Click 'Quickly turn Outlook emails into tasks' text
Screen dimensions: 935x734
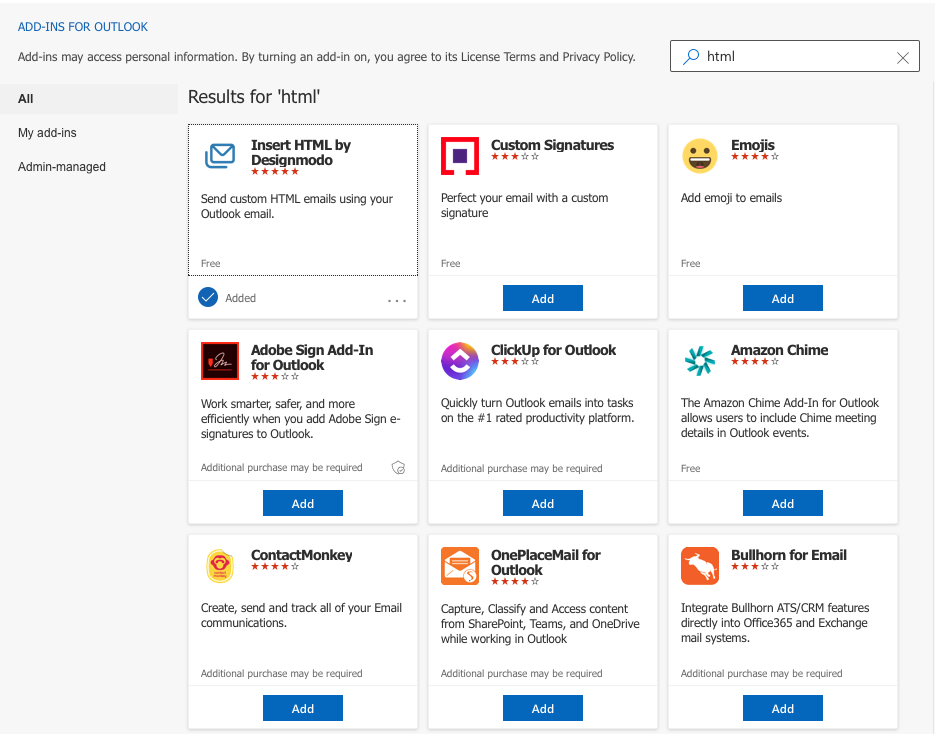point(537,410)
